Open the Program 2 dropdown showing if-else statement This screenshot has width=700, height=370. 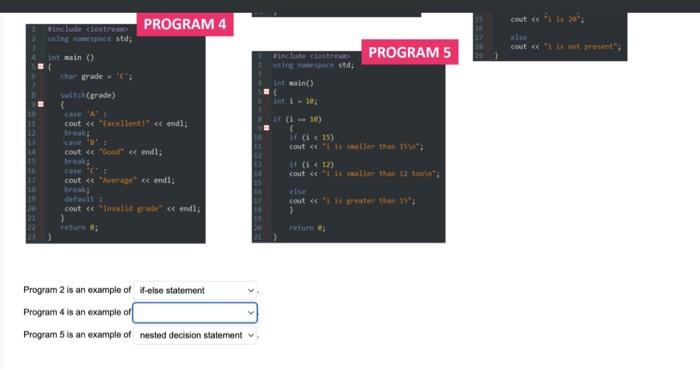195,290
